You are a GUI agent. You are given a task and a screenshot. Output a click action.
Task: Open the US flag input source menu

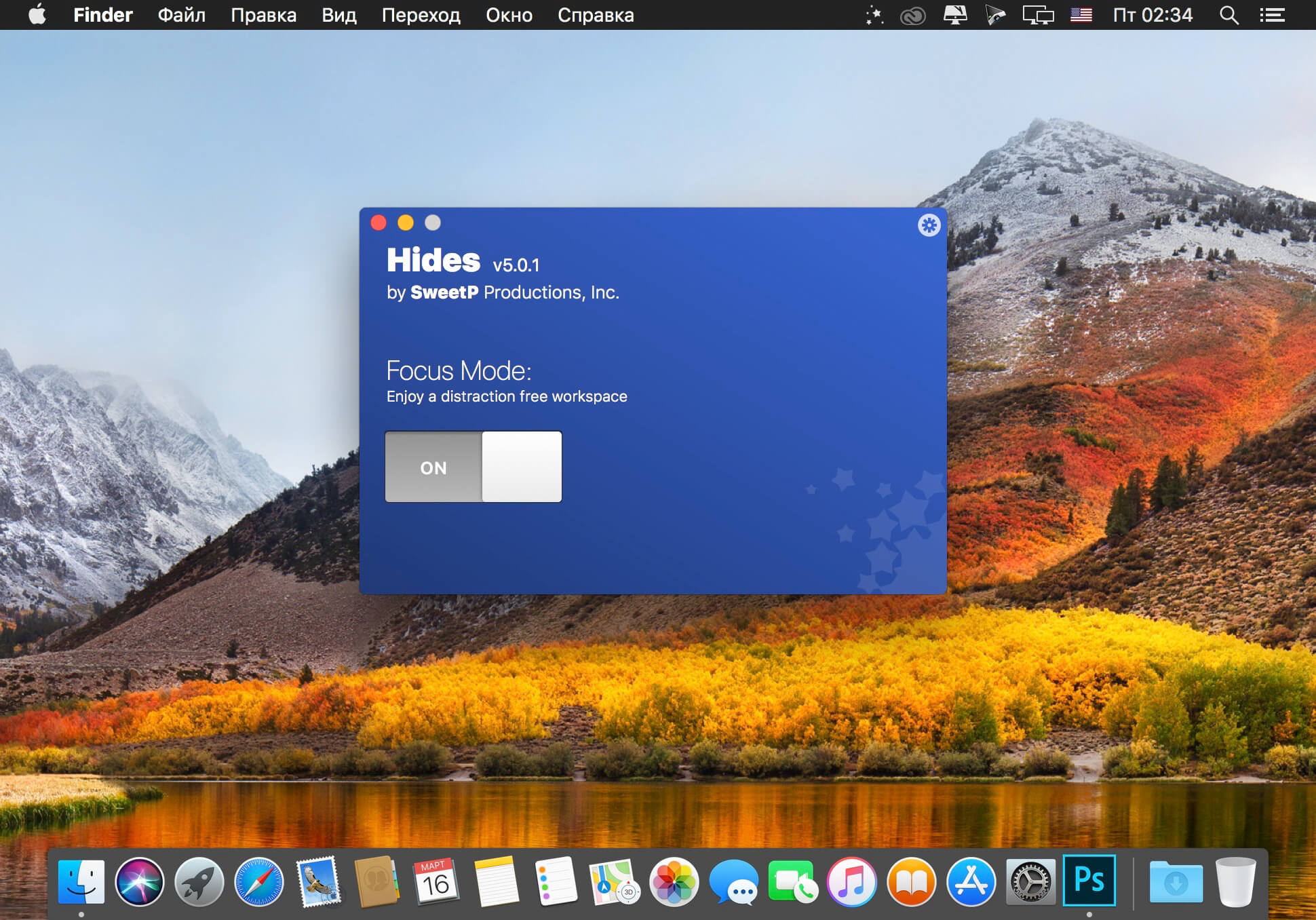coord(1081,15)
